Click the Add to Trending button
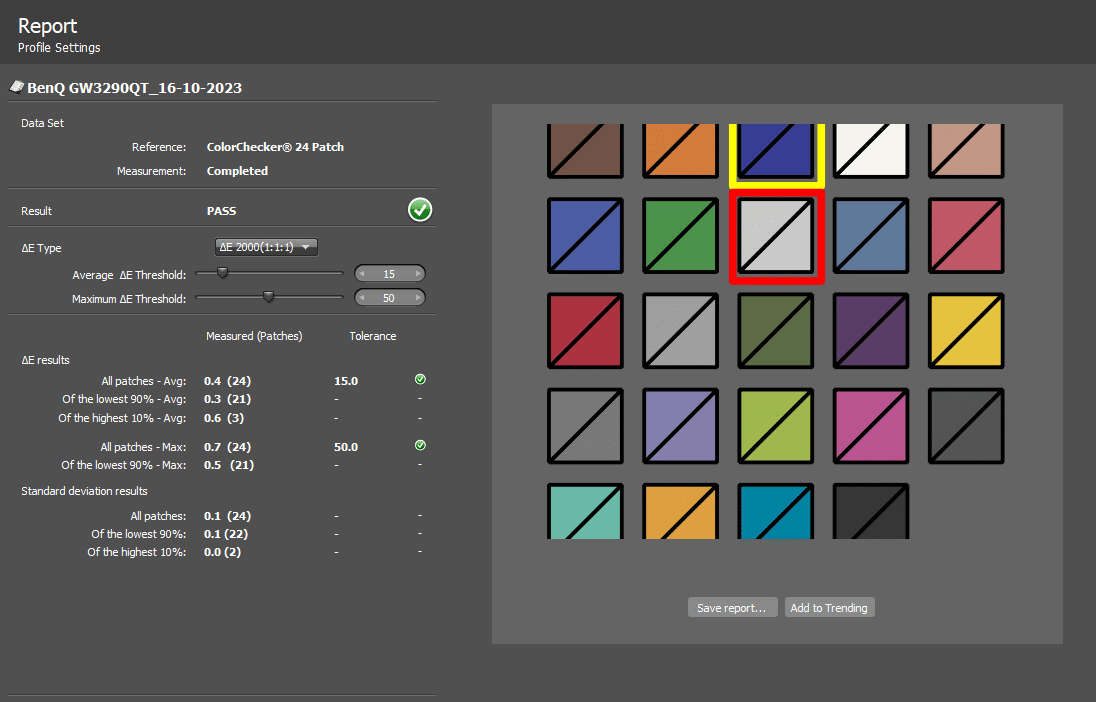 click(829, 608)
